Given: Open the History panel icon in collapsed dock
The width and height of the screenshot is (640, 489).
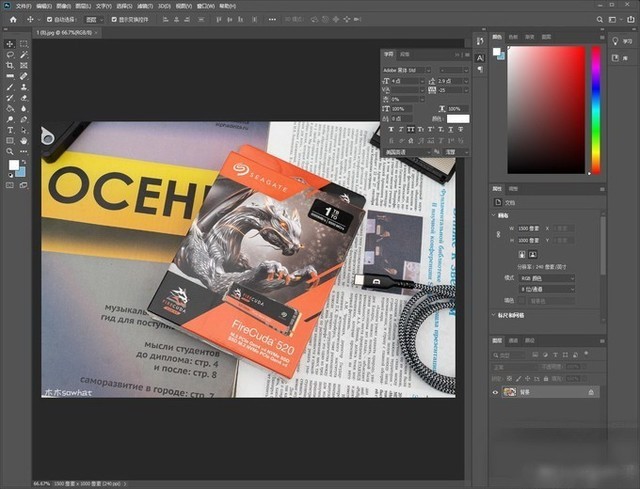Looking at the screenshot, I should click(x=480, y=41).
